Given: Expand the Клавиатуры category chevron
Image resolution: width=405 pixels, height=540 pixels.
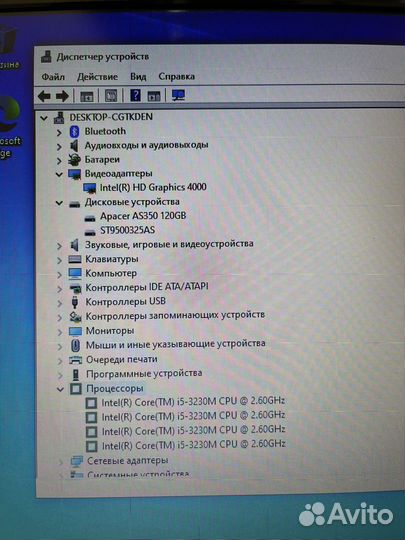Looking at the screenshot, I should (x=60, y=260).
